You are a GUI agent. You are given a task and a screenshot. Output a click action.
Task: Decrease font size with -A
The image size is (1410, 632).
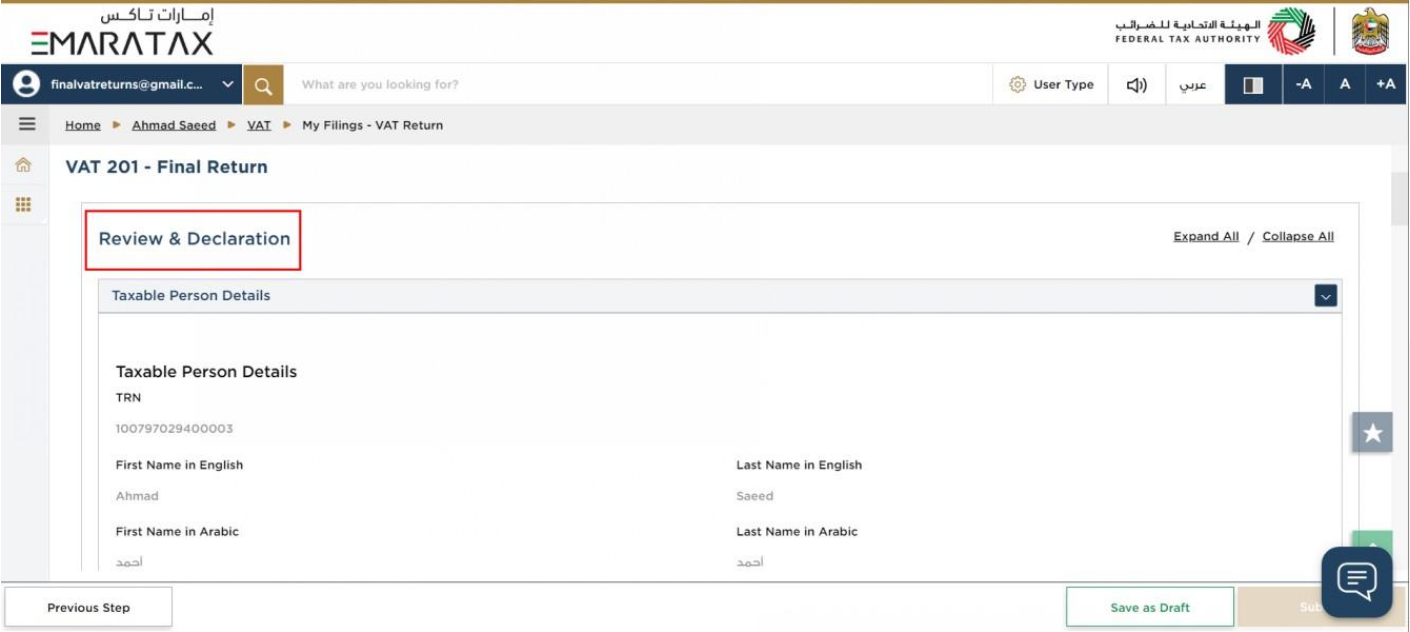[x=1303, y=85]
